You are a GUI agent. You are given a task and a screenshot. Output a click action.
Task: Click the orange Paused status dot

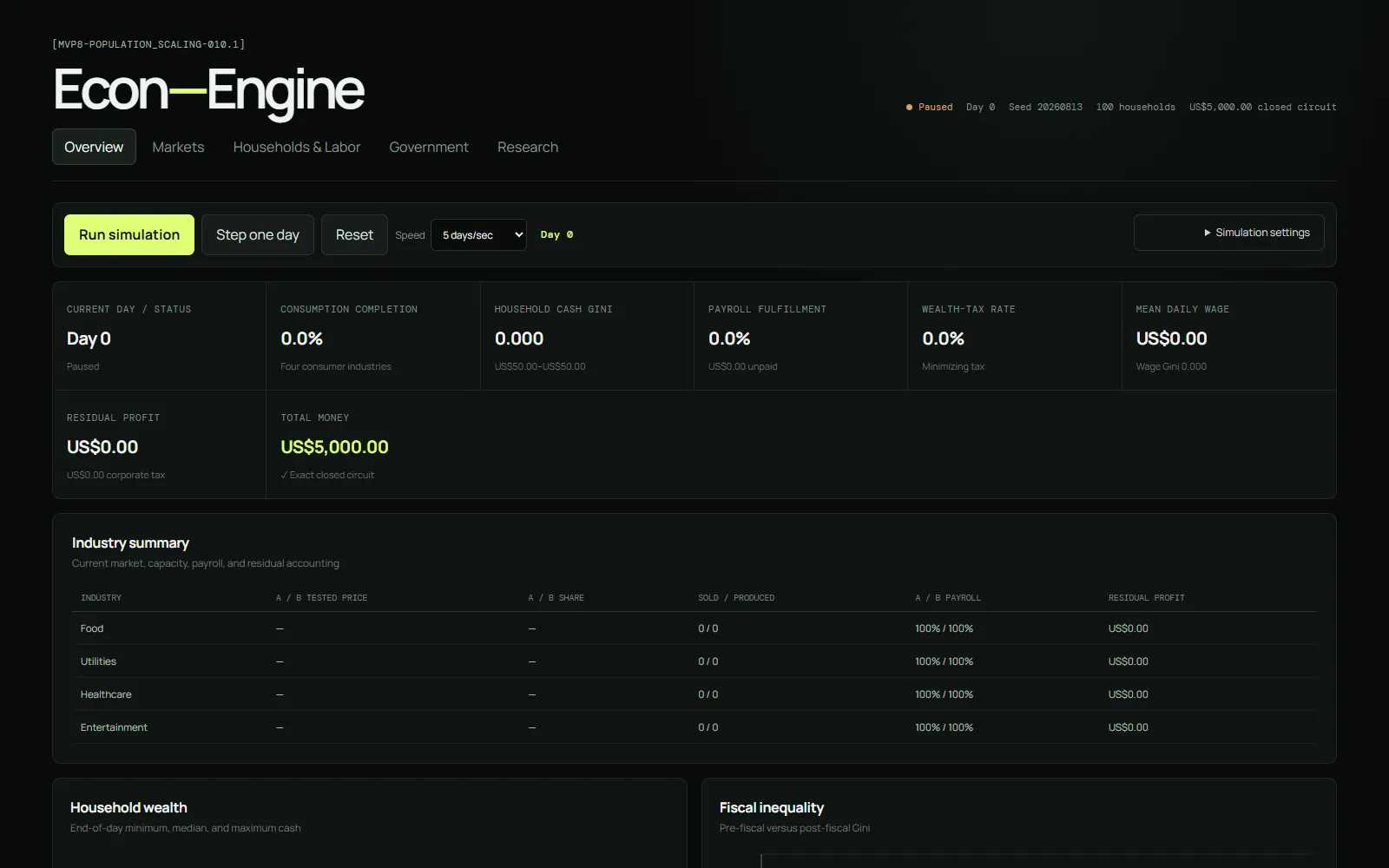pyautogui.click(x=909, y=107)
